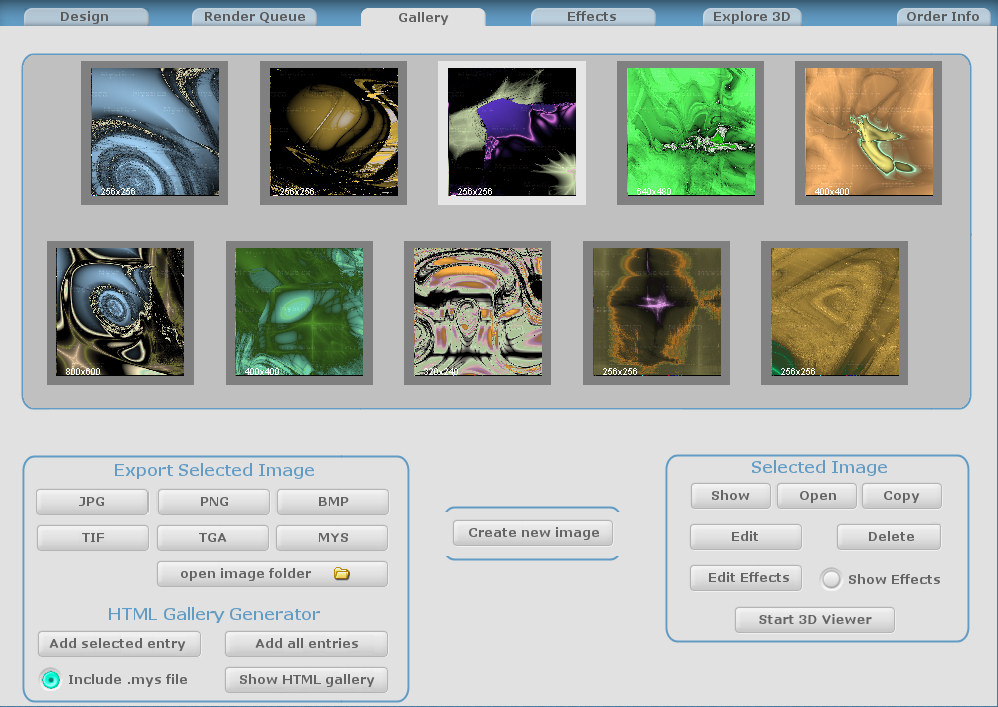
Task: Click the Edit button
Action: tap(745, 537)
